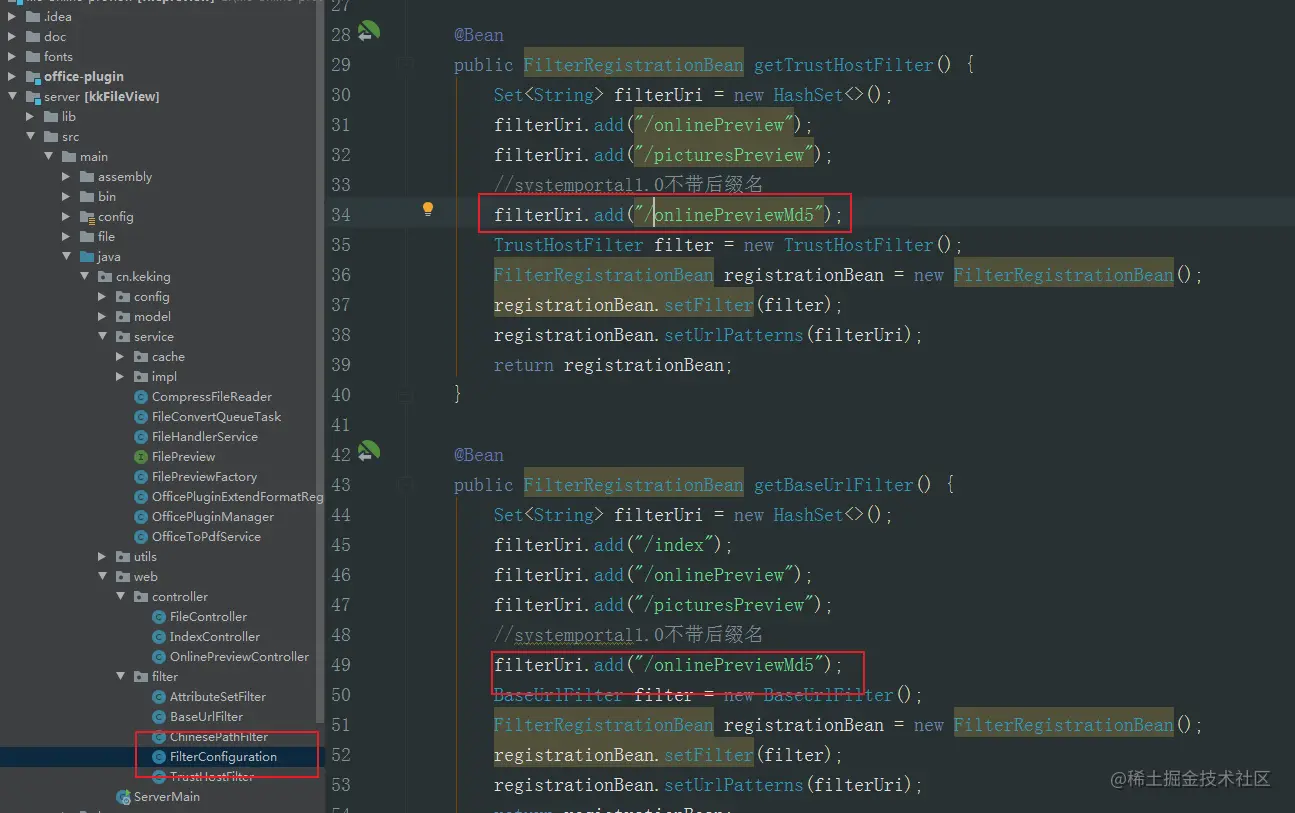The width and height of the screenshot is (1295, 813).
Task: Click the fold end marker on line 40
Action: pyautogui.click(x=406, y=395)
